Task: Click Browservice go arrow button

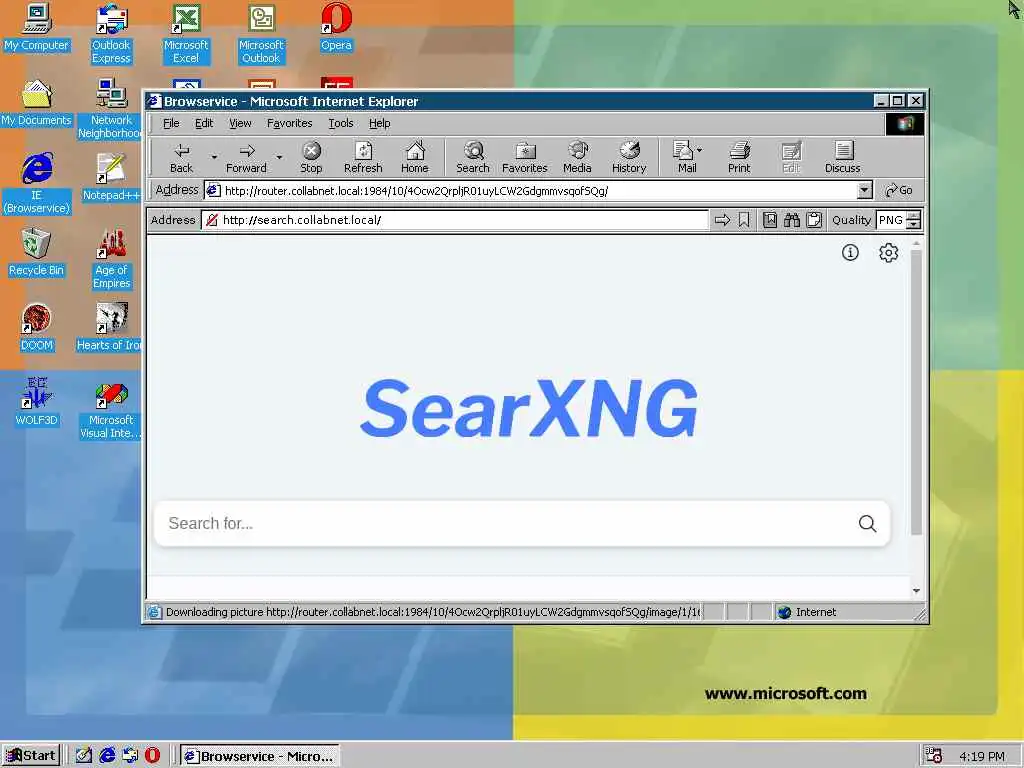Action: pyautogui.click(x=722, y=220)
